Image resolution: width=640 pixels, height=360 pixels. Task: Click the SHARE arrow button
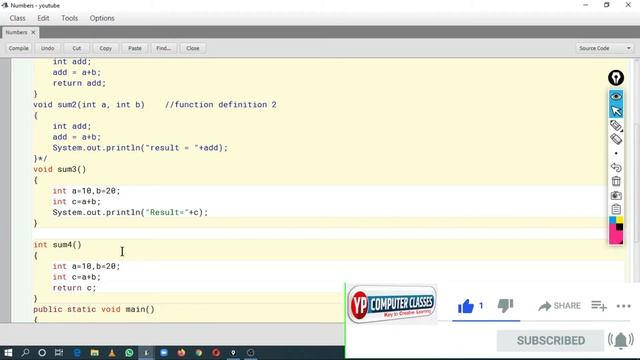coord(559,306)
